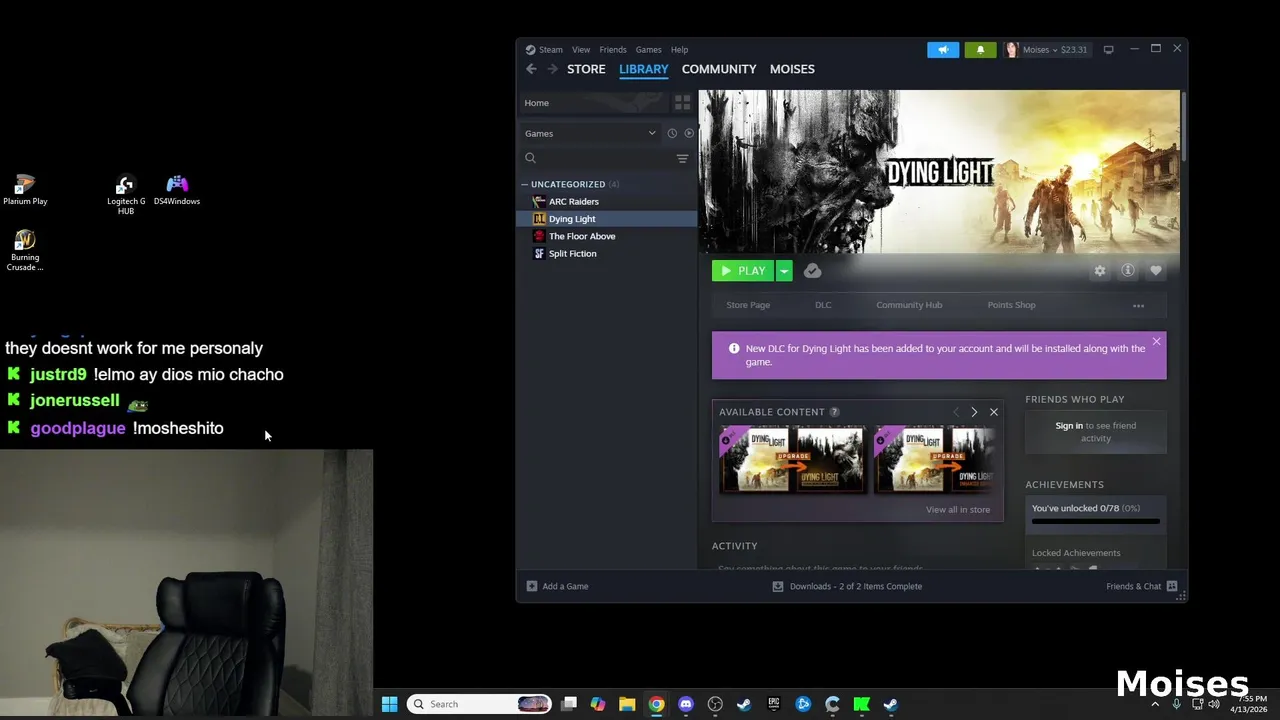The image size is (1280, 720).
Task: Open Dying Light settings gear
Action: pos(1100,271)
